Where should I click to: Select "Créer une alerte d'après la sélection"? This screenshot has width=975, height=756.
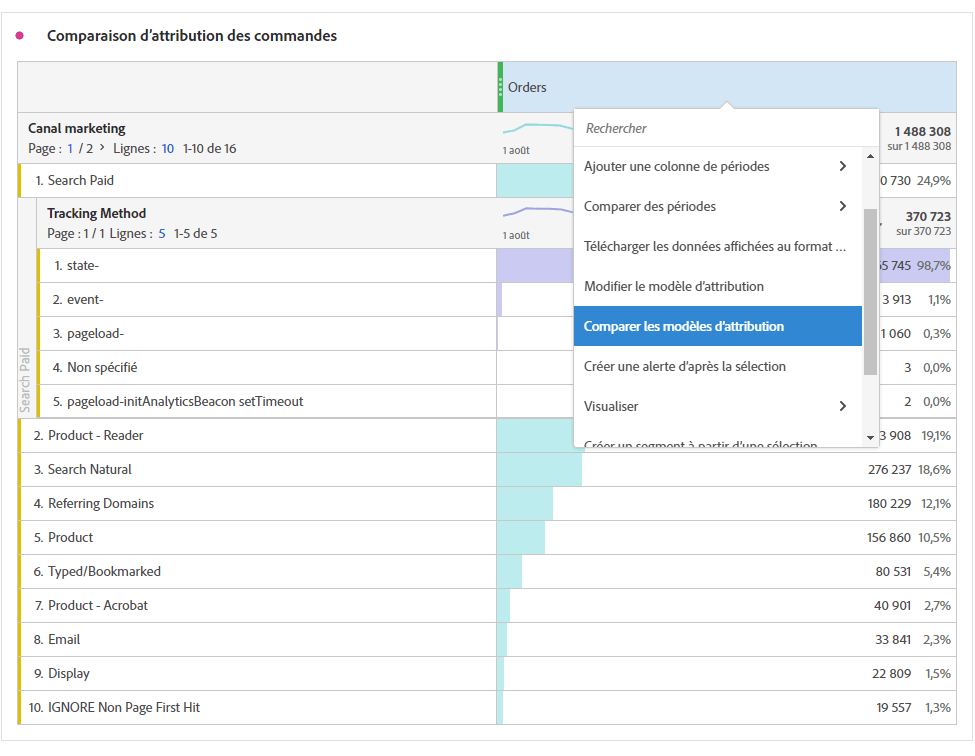point(685,366)
